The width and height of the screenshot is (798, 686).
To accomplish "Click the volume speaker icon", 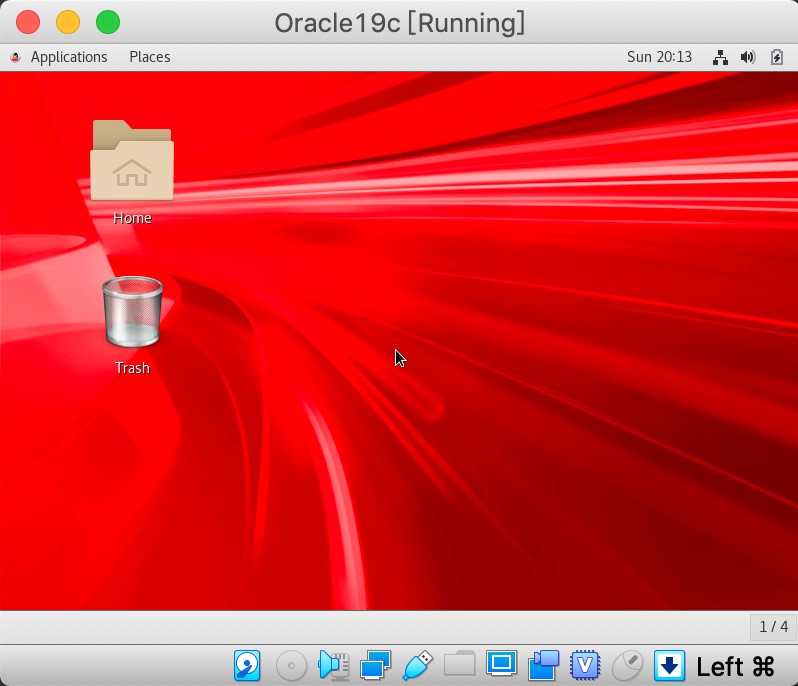I will click(x=748, y=57).
